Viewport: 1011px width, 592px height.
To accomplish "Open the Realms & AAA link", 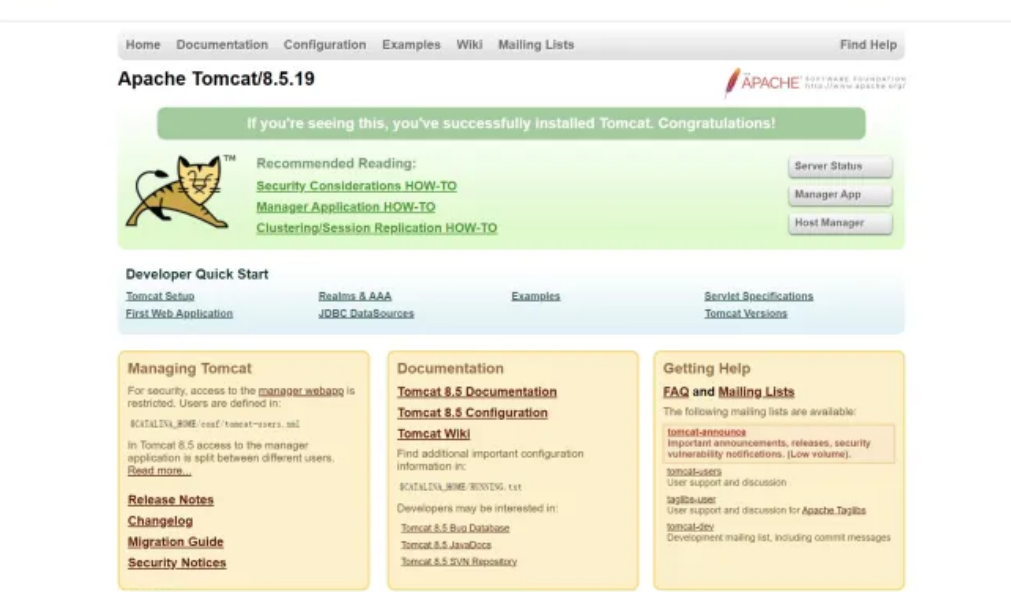I will pyautogui.click(x=355, y=296).
